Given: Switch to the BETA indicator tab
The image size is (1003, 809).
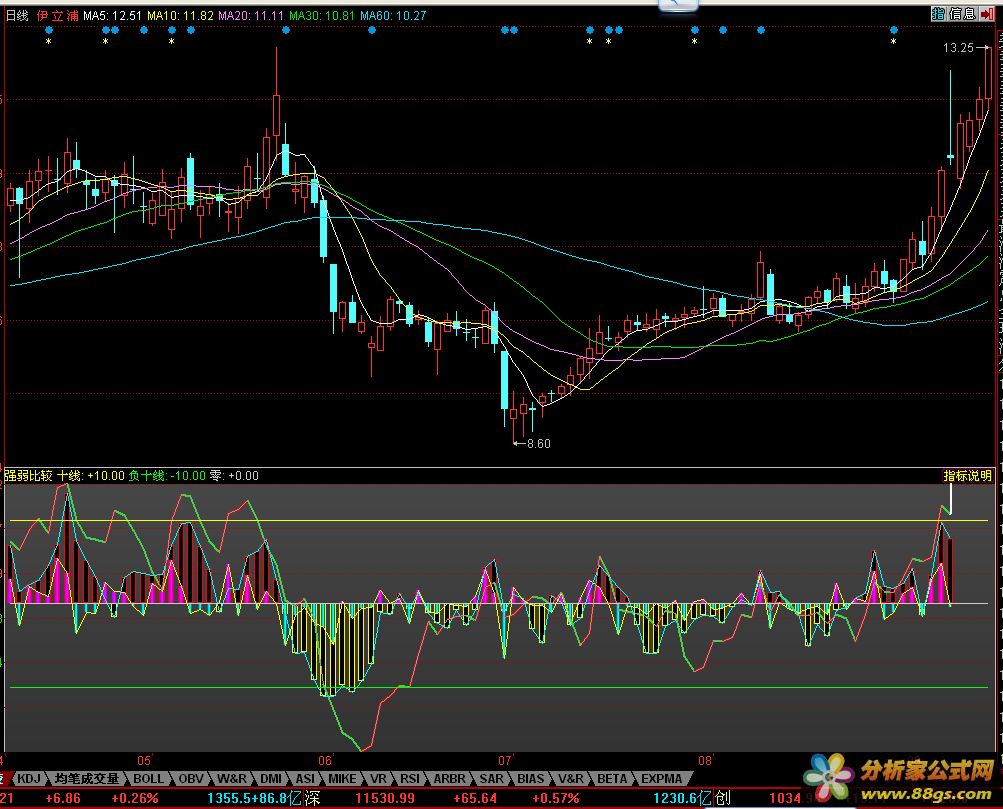Looking at the screenshot, I should point(612,778).
